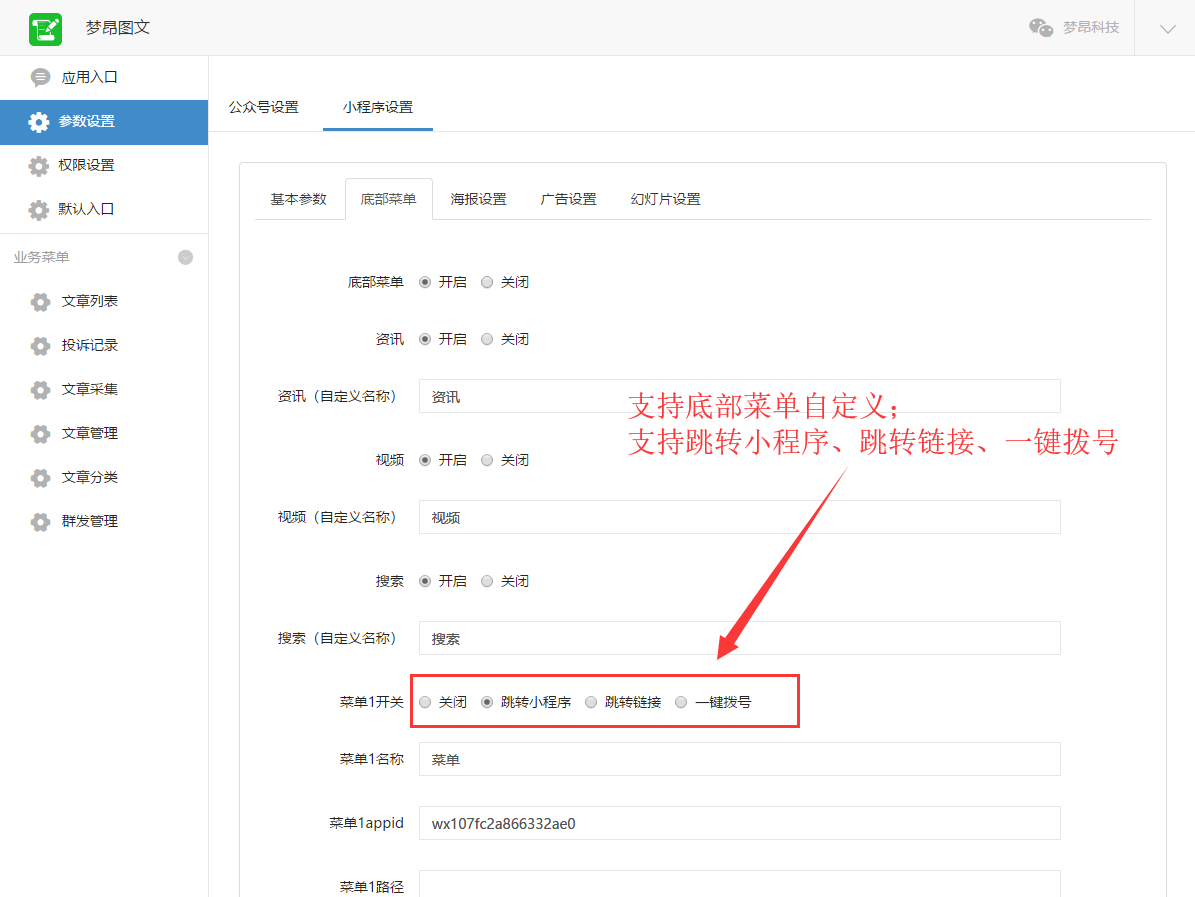The image size is (1195, 897).
Task: Click the 资讯（自定义名称） input field
Action: pos(739,396)
